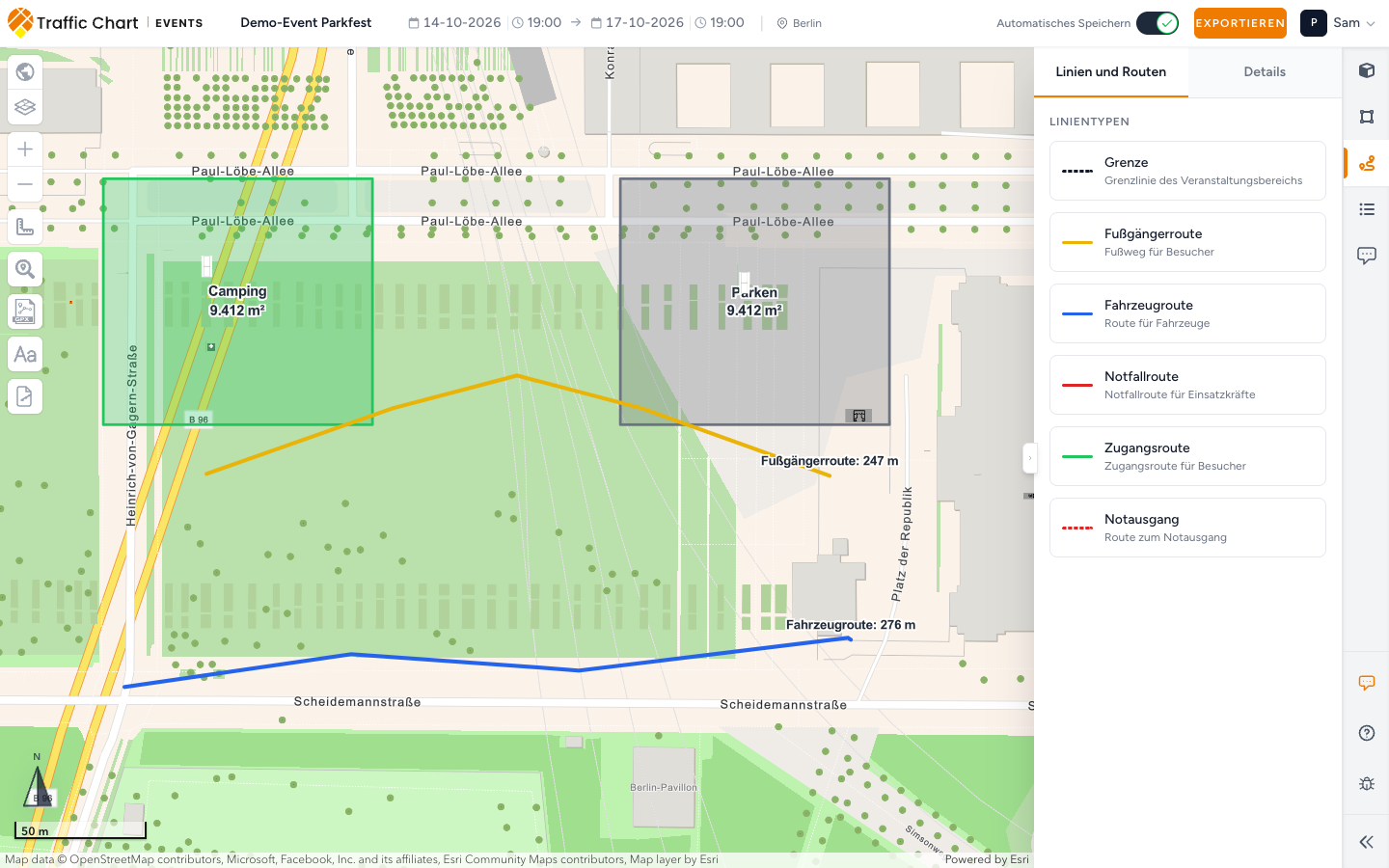Select the lines and routes sidebar icon

coord(1366,163)
